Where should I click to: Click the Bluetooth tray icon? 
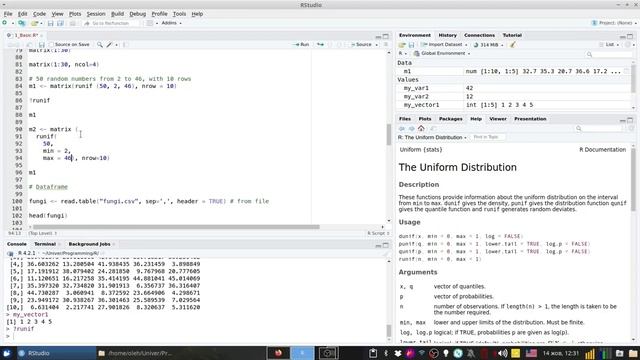pyautogui.click(x=386, y=353)
